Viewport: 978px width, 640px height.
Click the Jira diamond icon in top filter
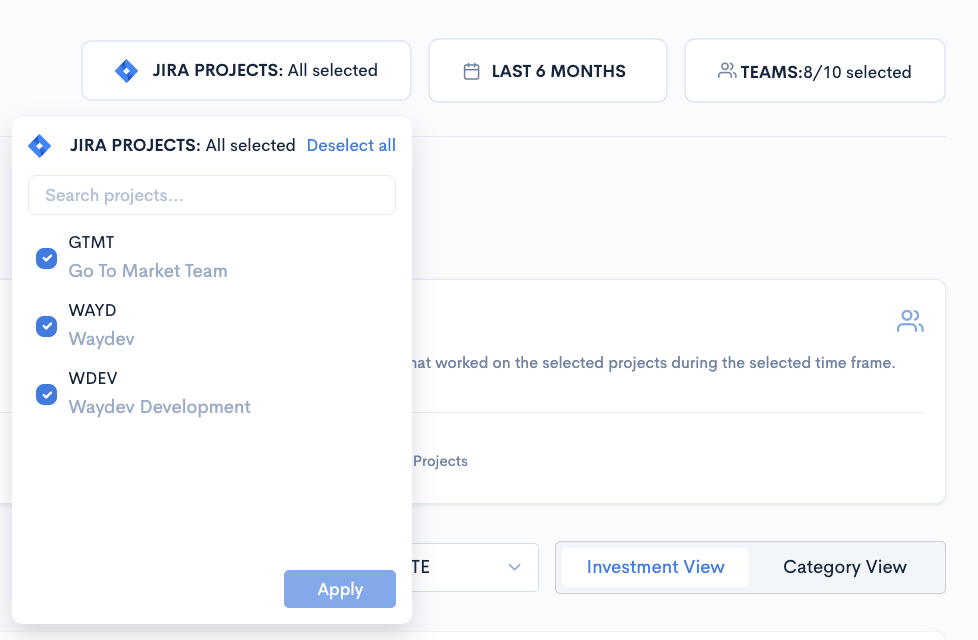pos(127,70)
